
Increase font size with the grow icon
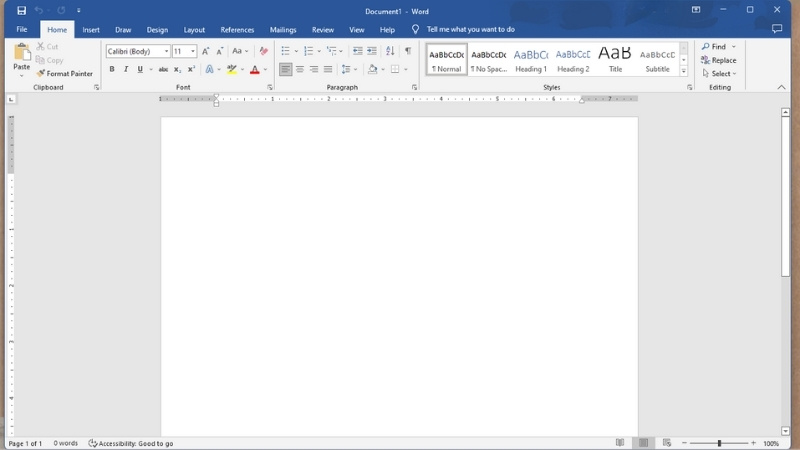(206, 51)
